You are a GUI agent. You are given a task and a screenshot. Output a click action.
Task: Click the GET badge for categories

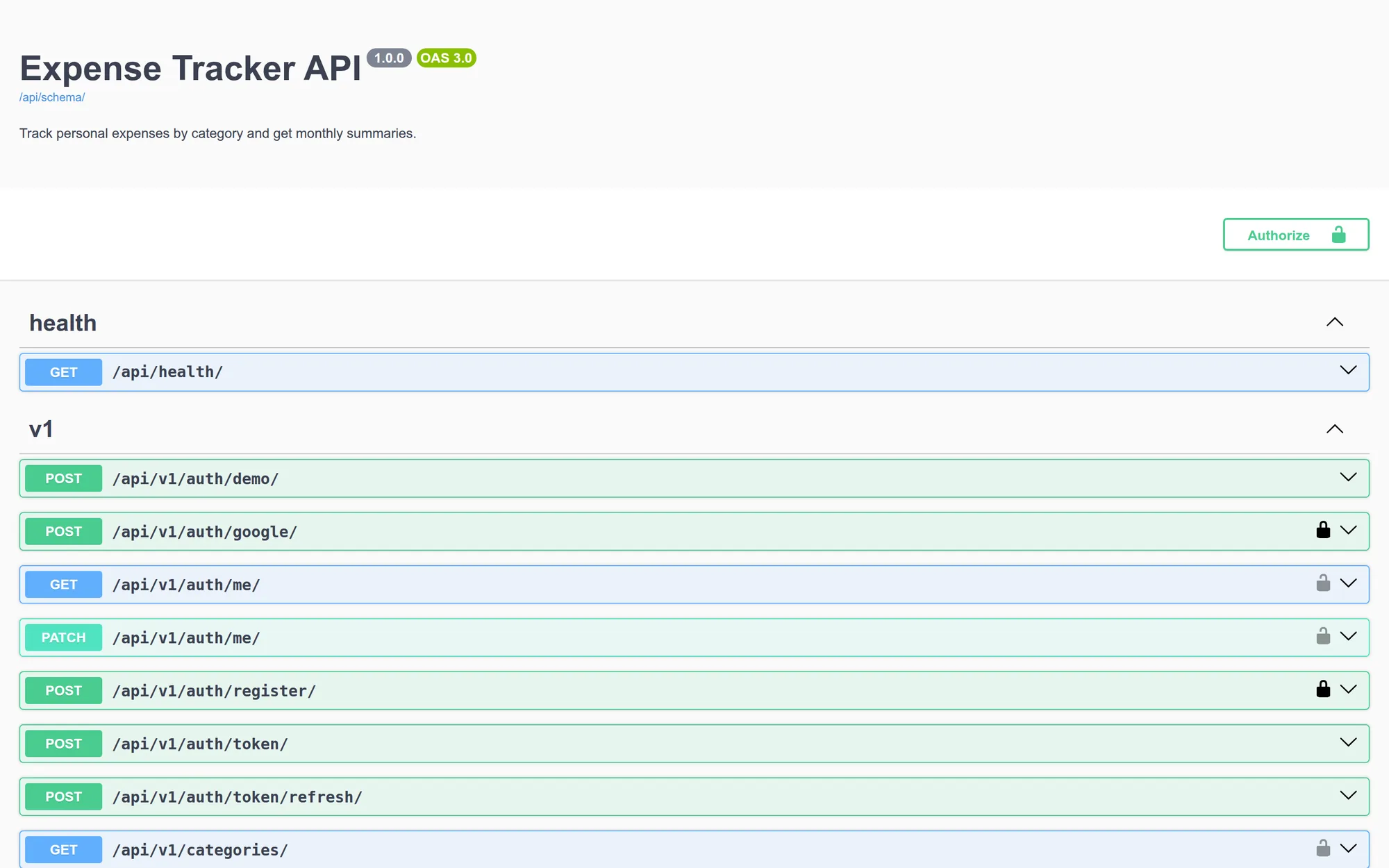pyautogui.click(x=63, y=850)
